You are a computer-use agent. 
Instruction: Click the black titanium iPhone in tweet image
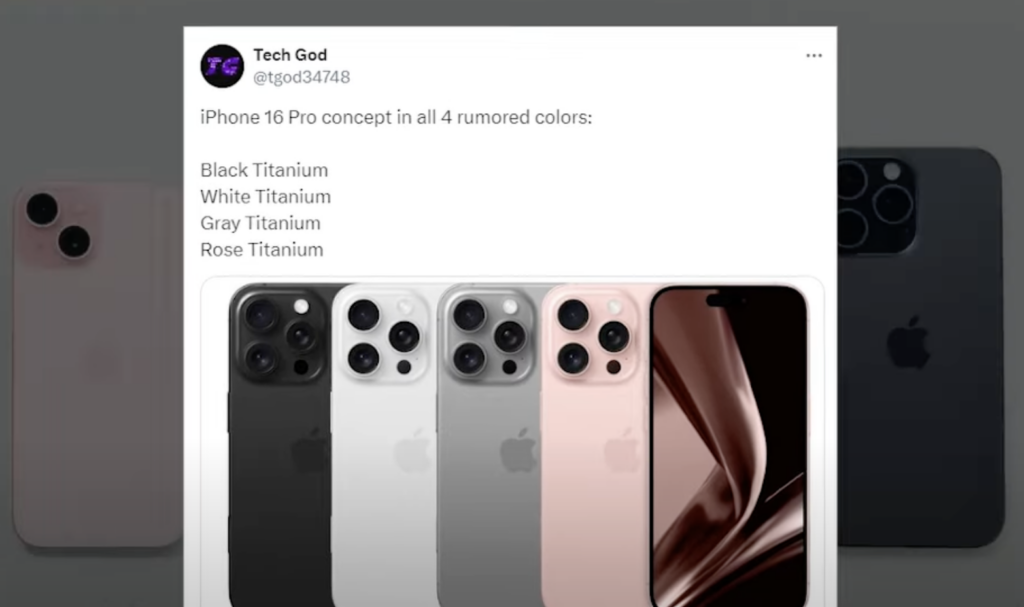(281, 444)
